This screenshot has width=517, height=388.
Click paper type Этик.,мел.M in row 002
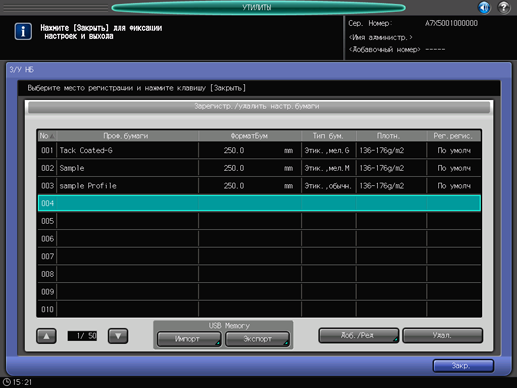[327, 168]
